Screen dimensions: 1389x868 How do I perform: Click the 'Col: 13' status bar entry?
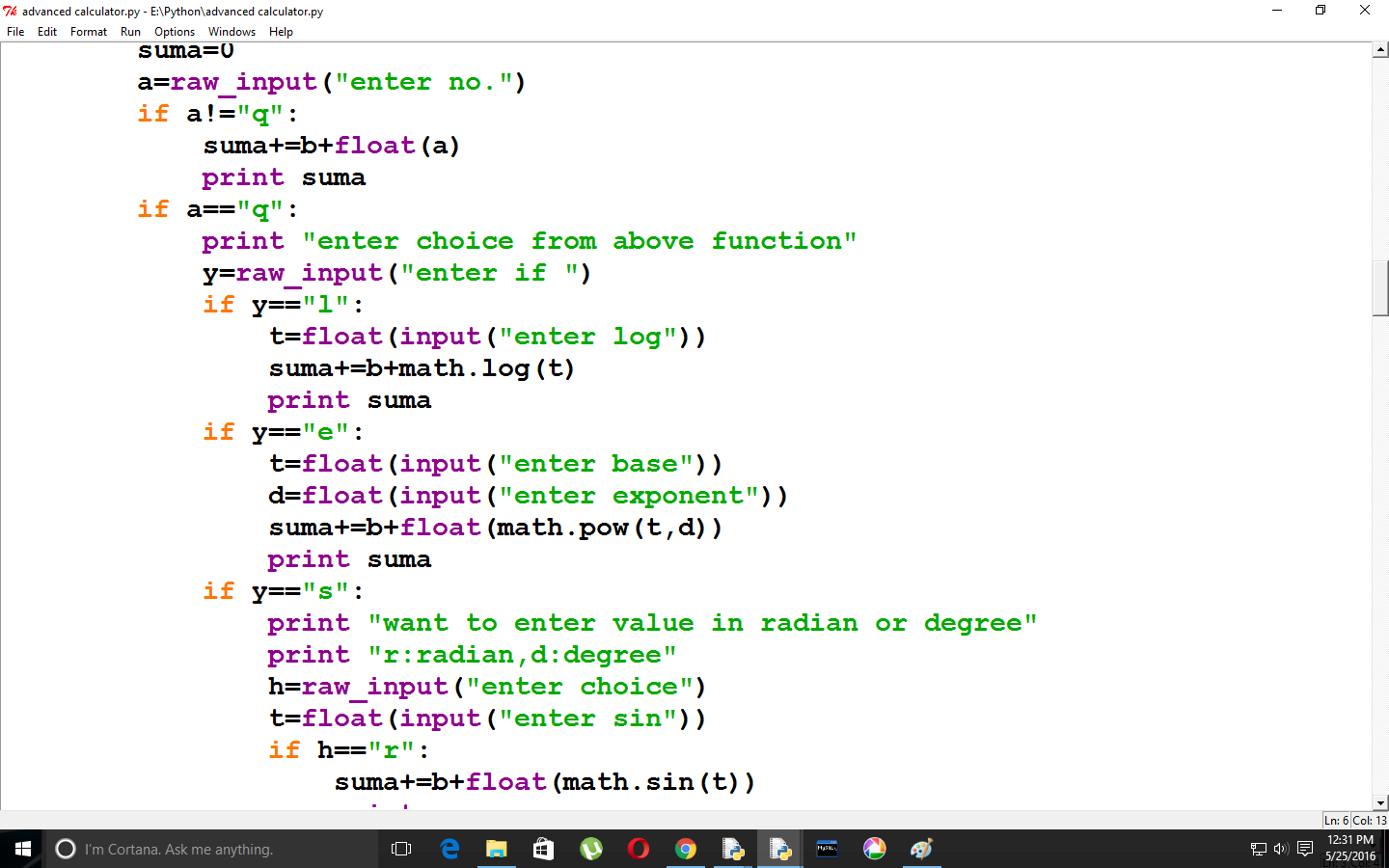pos(1369,821)
